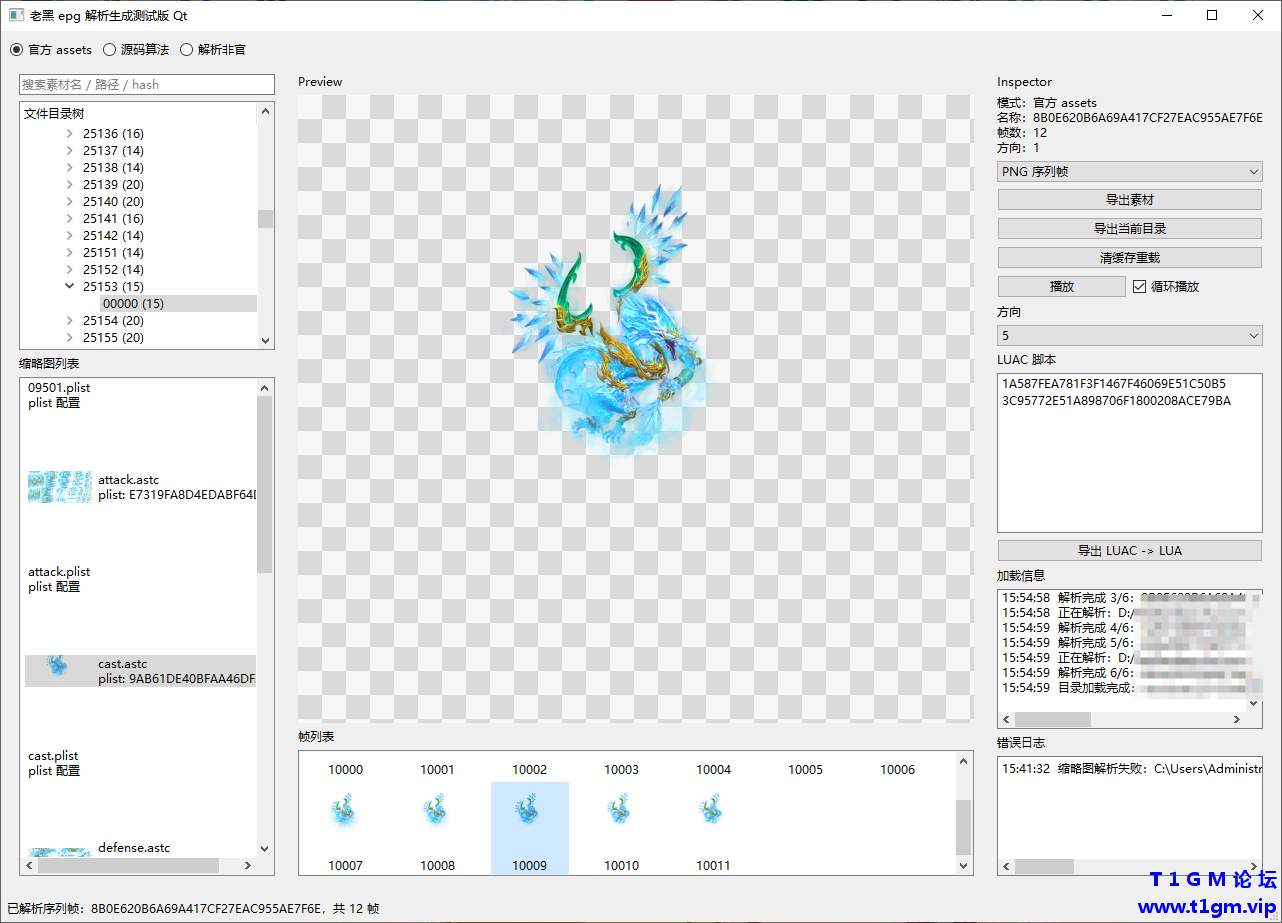Click the 播放 playback button
Screen dimensions: 1282x923
[x=1061, y=287]
